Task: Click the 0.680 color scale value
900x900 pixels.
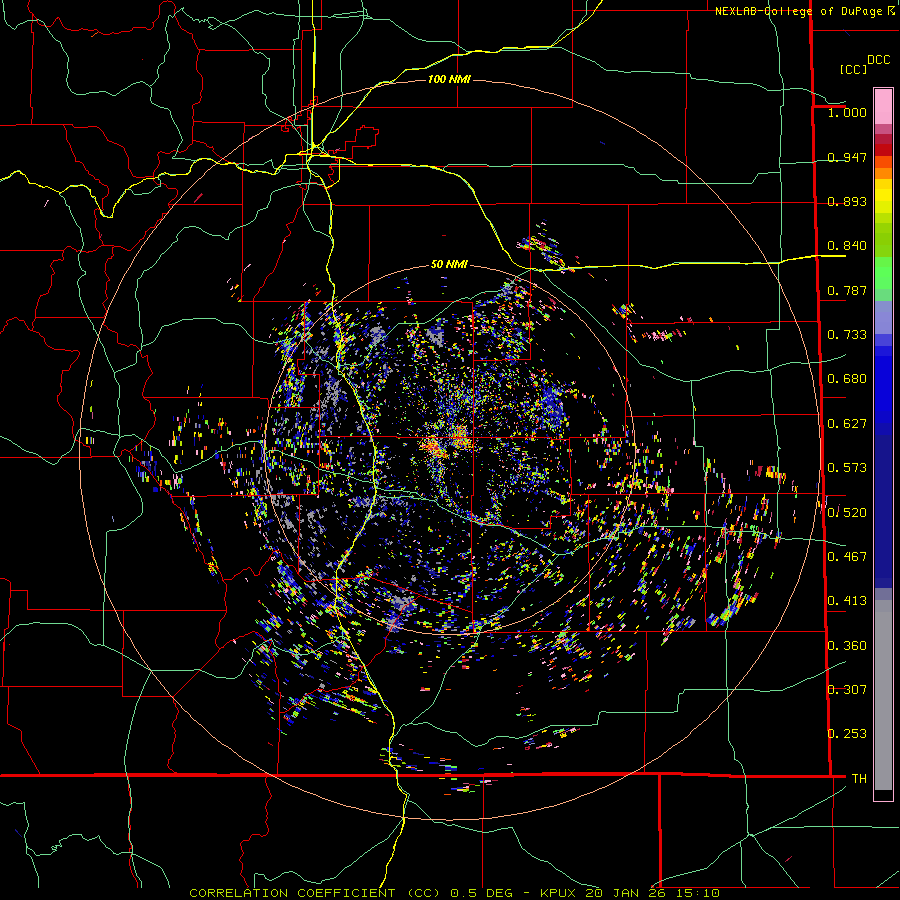Action: pos(847,379)
